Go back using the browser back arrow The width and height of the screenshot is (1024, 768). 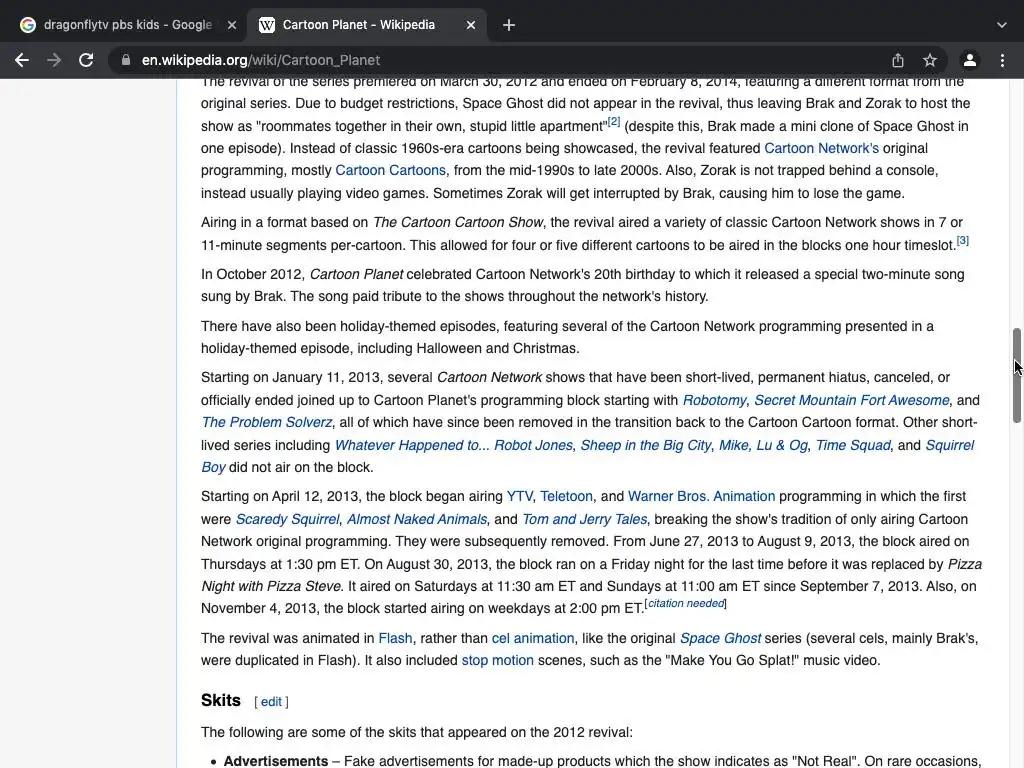click(22, 60)
